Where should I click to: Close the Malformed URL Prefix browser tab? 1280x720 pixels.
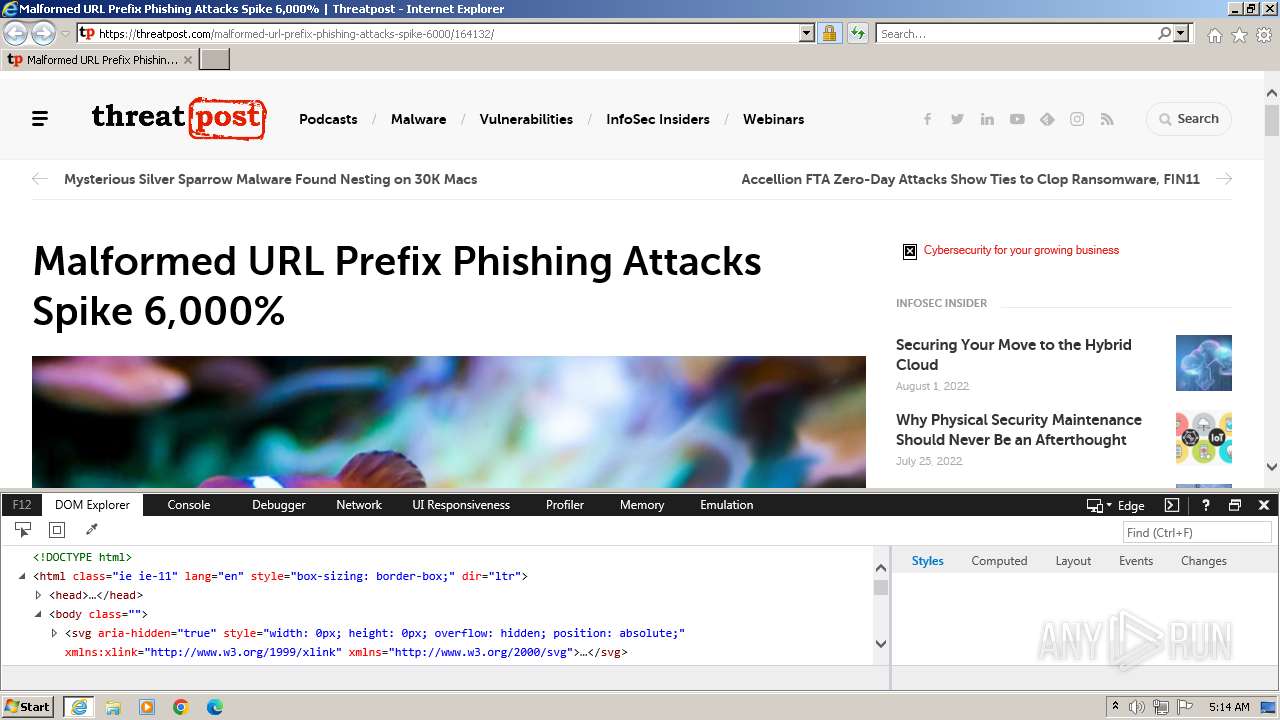[188, 60]
